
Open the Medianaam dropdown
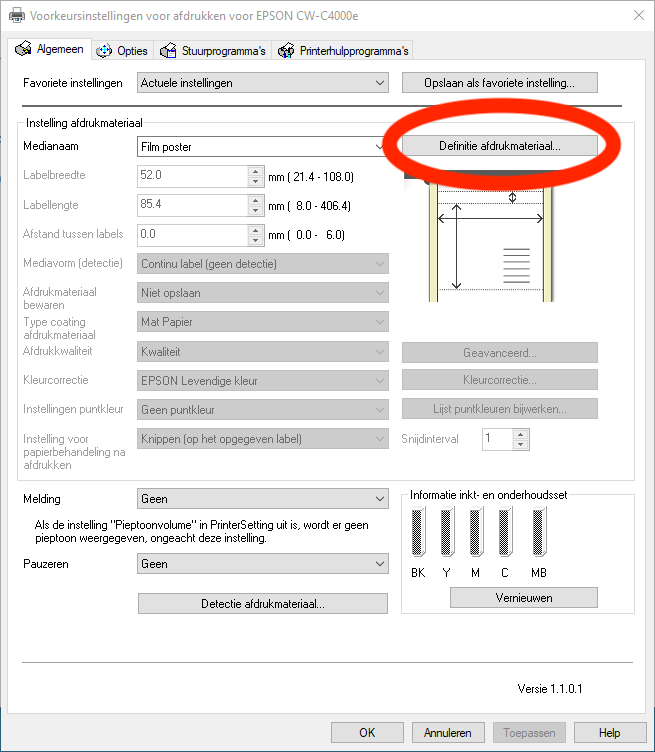click(263, 147)
